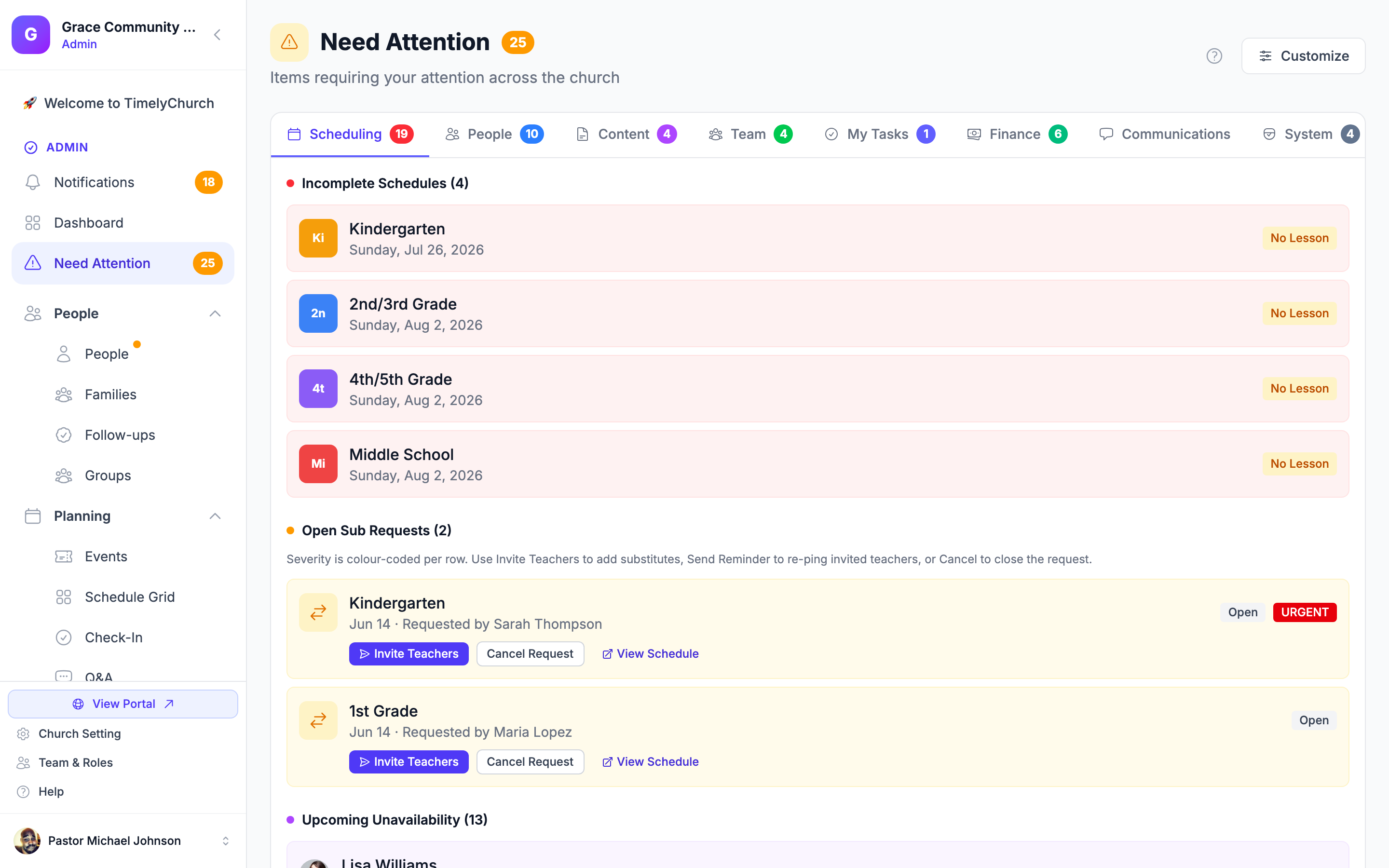This screenshot has height=868, width=1389.
Task: Click the Grace Community logo avatar
Action: point(31,34)
